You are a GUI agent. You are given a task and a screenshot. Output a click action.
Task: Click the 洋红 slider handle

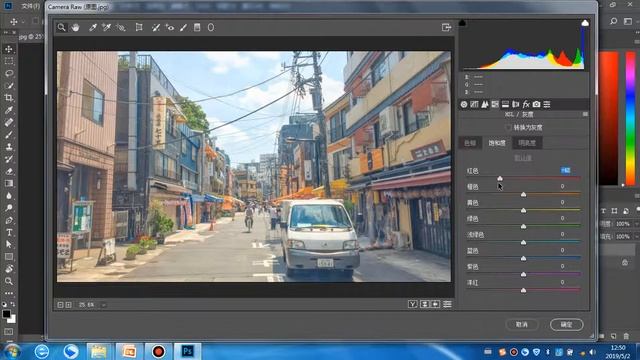(x=523, y=291)
